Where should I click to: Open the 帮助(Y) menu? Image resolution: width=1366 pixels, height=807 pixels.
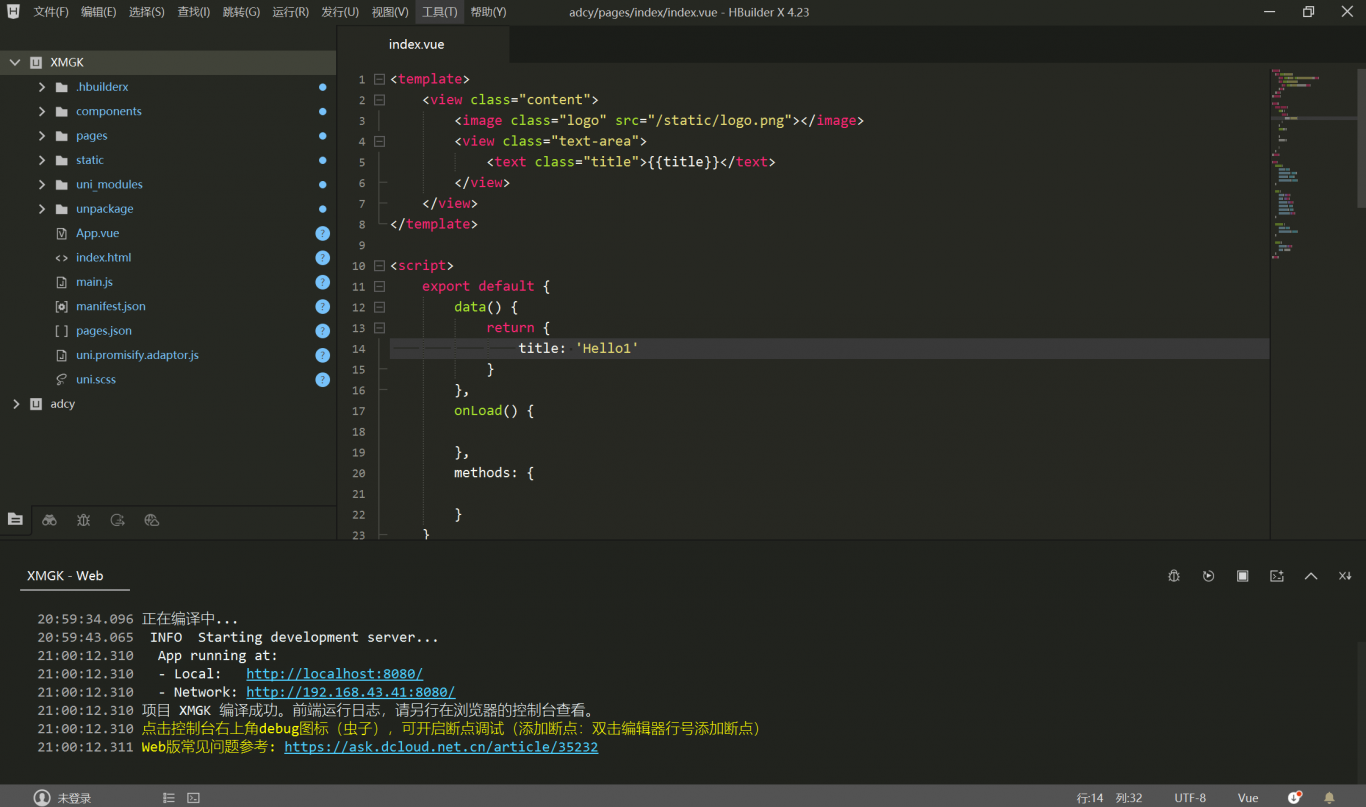[488, 12]
